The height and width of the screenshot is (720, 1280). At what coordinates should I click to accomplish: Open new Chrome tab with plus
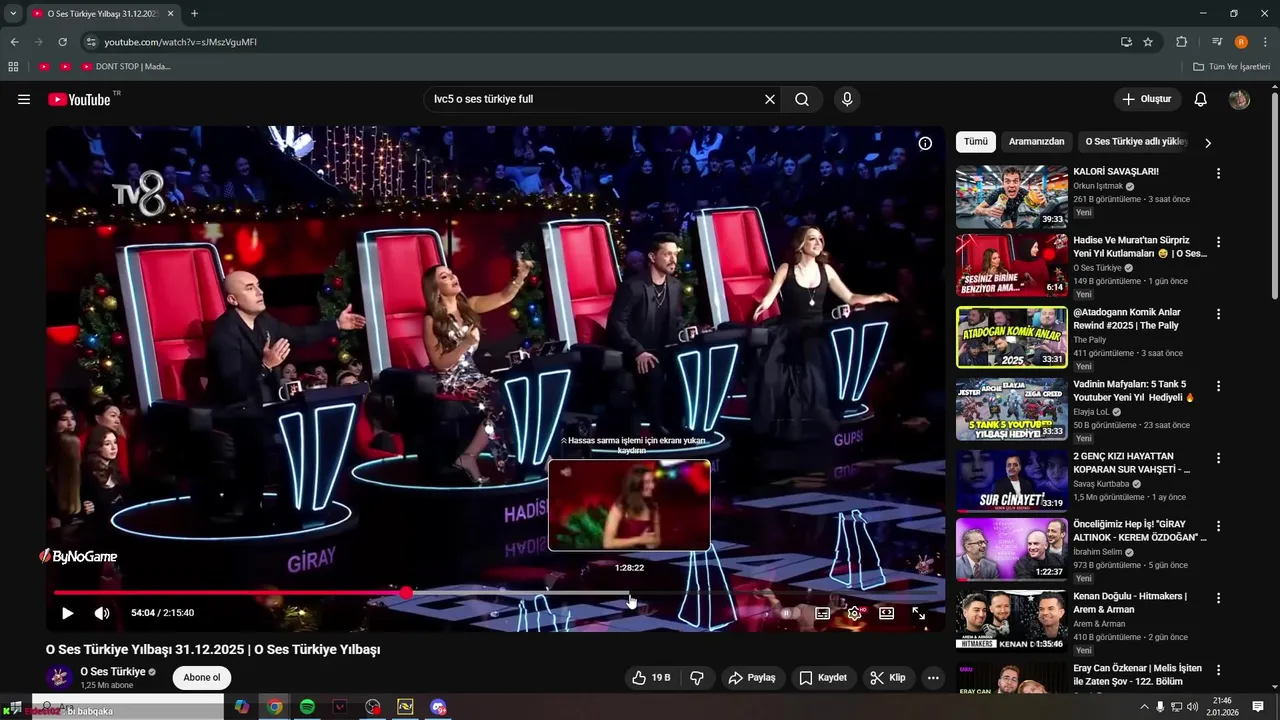[194, 13]
